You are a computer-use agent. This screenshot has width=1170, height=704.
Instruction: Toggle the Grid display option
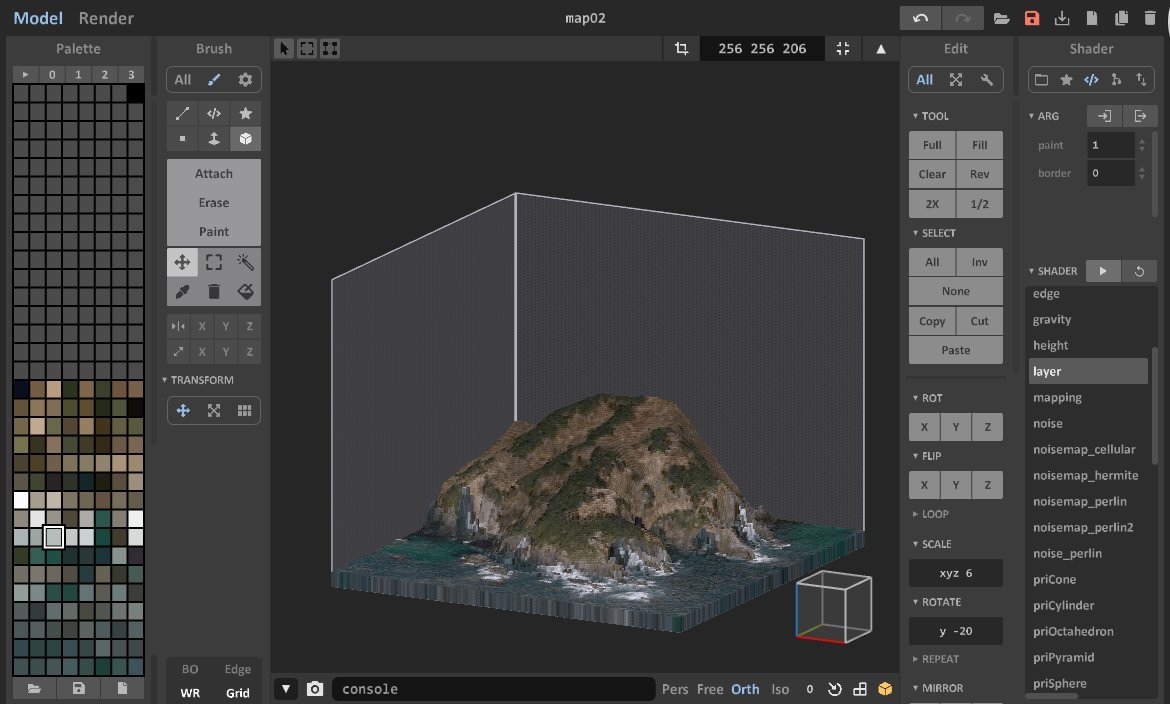(x=237, y=693)
